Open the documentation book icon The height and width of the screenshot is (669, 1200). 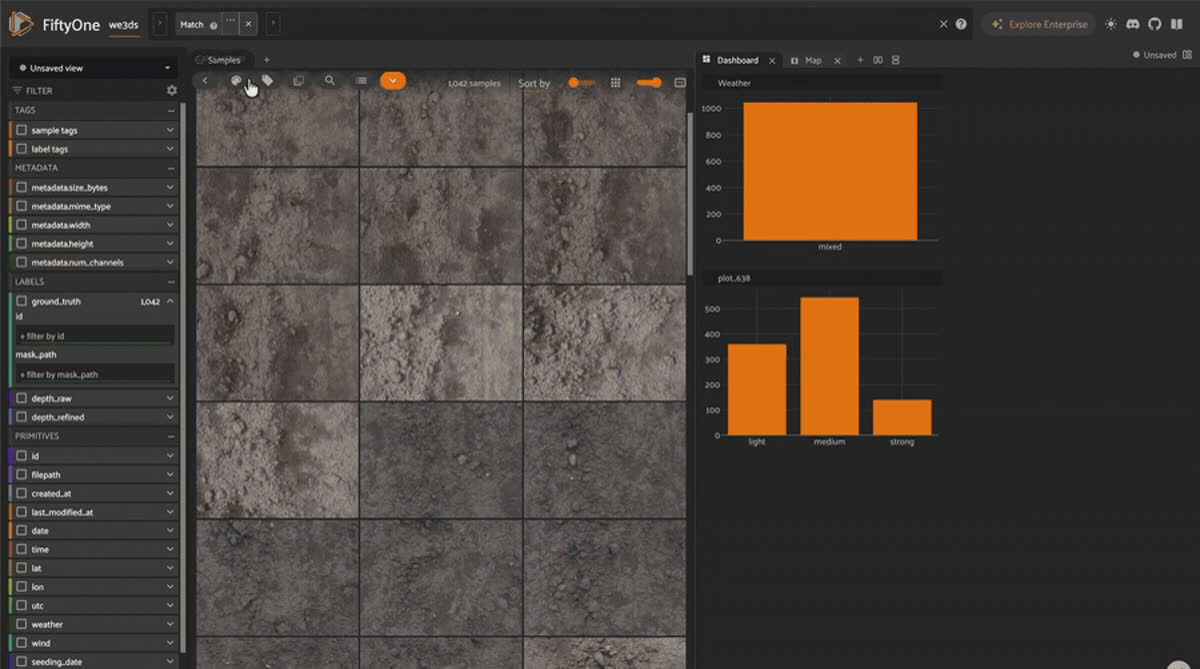pyautogui.click(x=1177, y=24)
